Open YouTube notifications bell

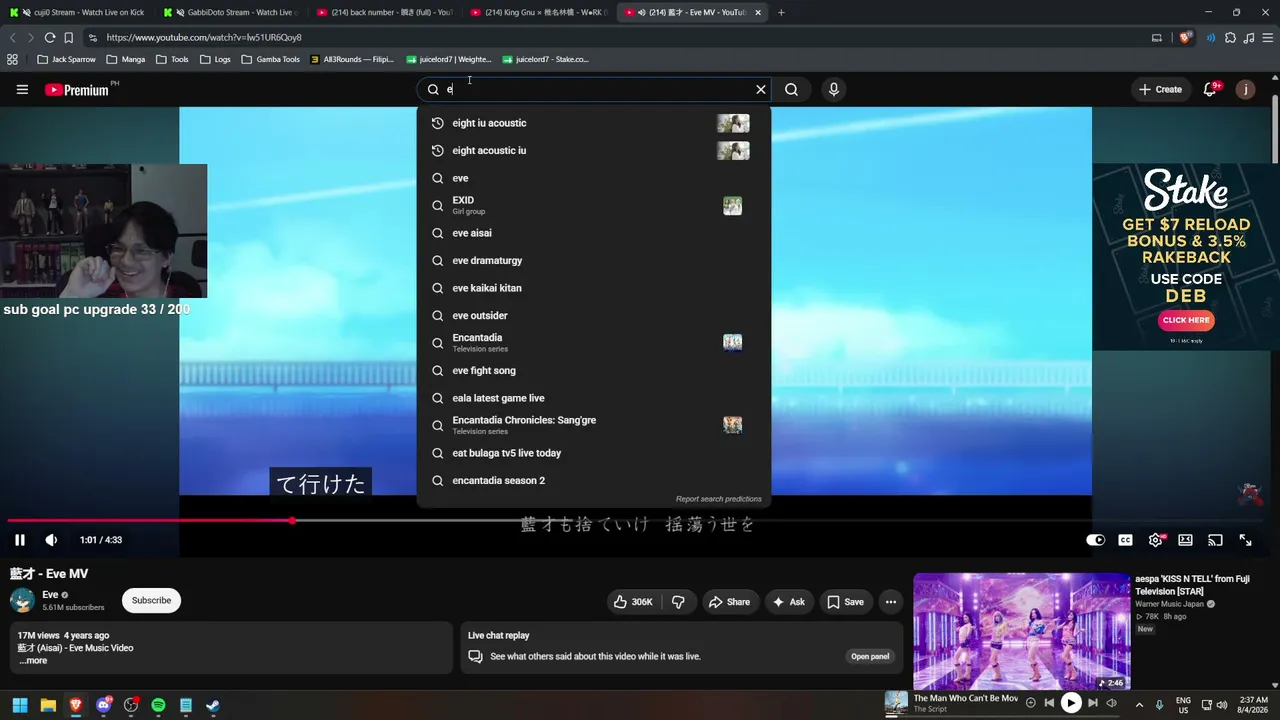tap(1210, 89)
